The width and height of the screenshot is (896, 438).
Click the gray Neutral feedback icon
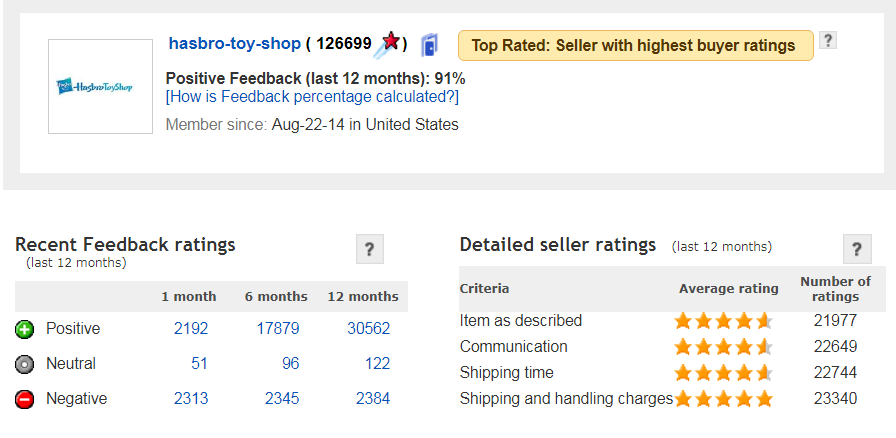[x=25, y=364]
